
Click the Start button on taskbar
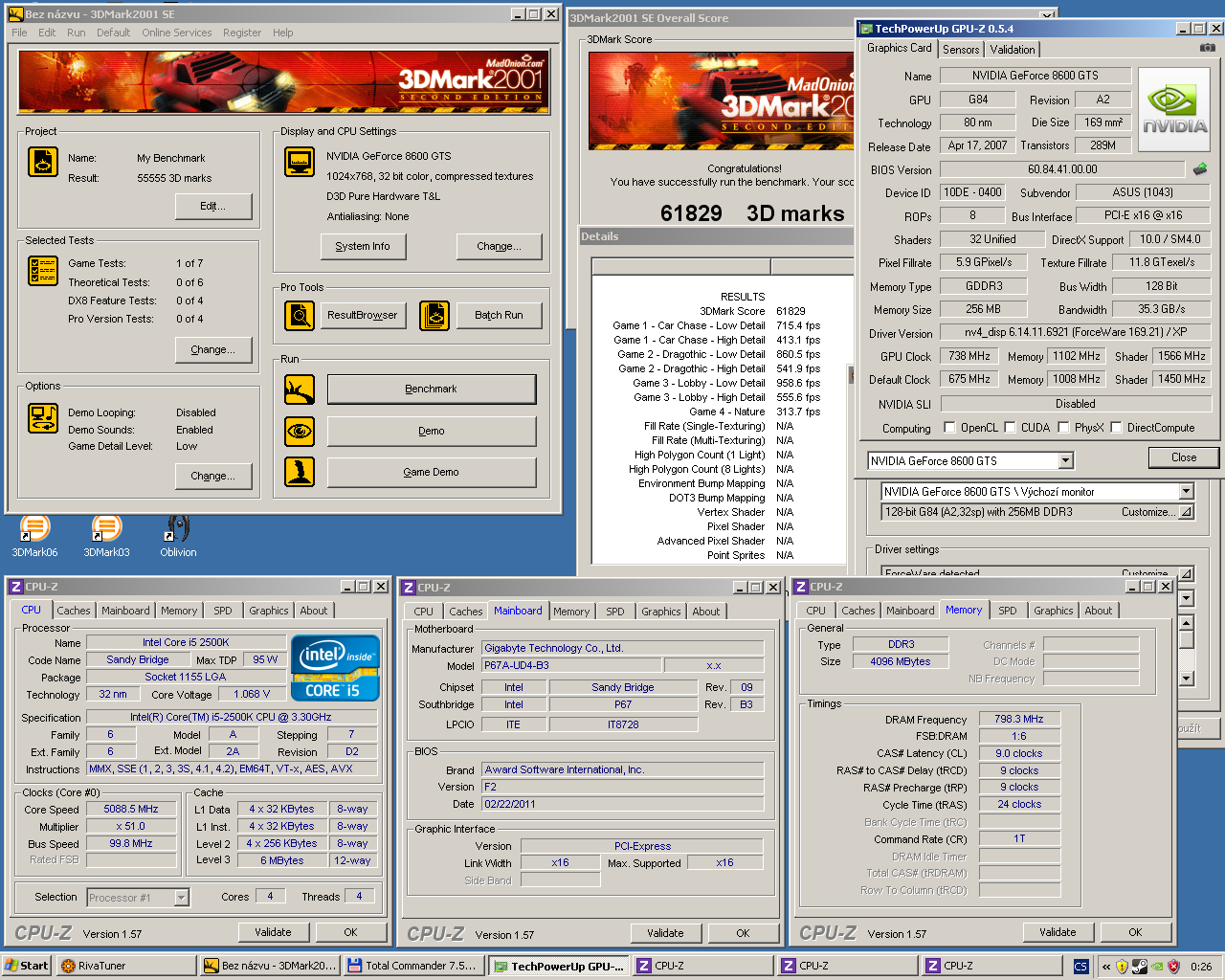click(x=27, y=966)
